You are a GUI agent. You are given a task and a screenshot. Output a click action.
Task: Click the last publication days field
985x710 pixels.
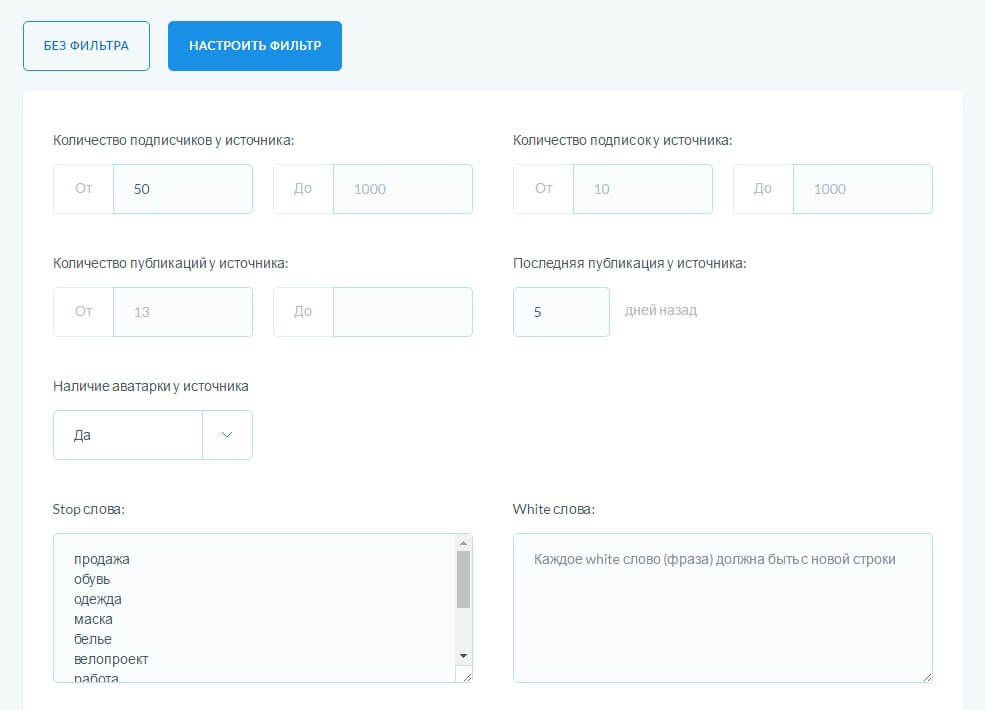point(561,312)
